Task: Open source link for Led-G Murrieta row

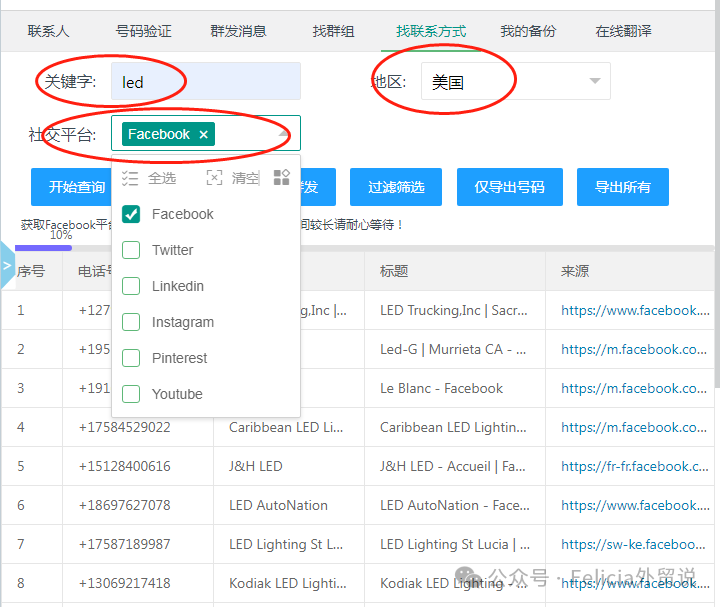Action: (634, 349)
